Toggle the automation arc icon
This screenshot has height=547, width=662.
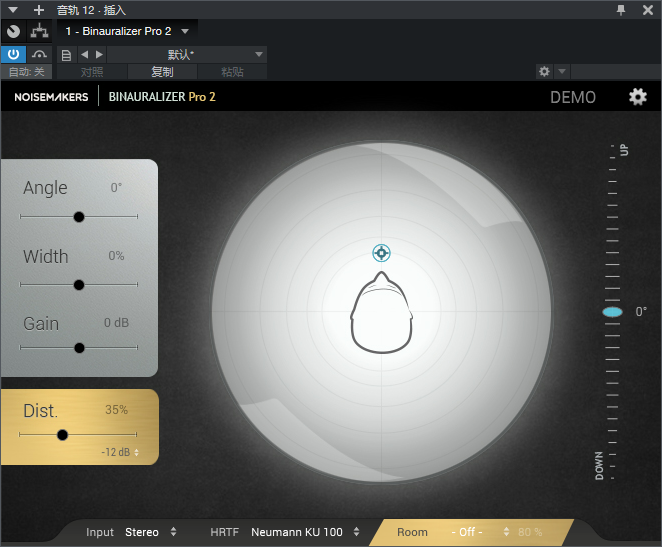[39, 54]
